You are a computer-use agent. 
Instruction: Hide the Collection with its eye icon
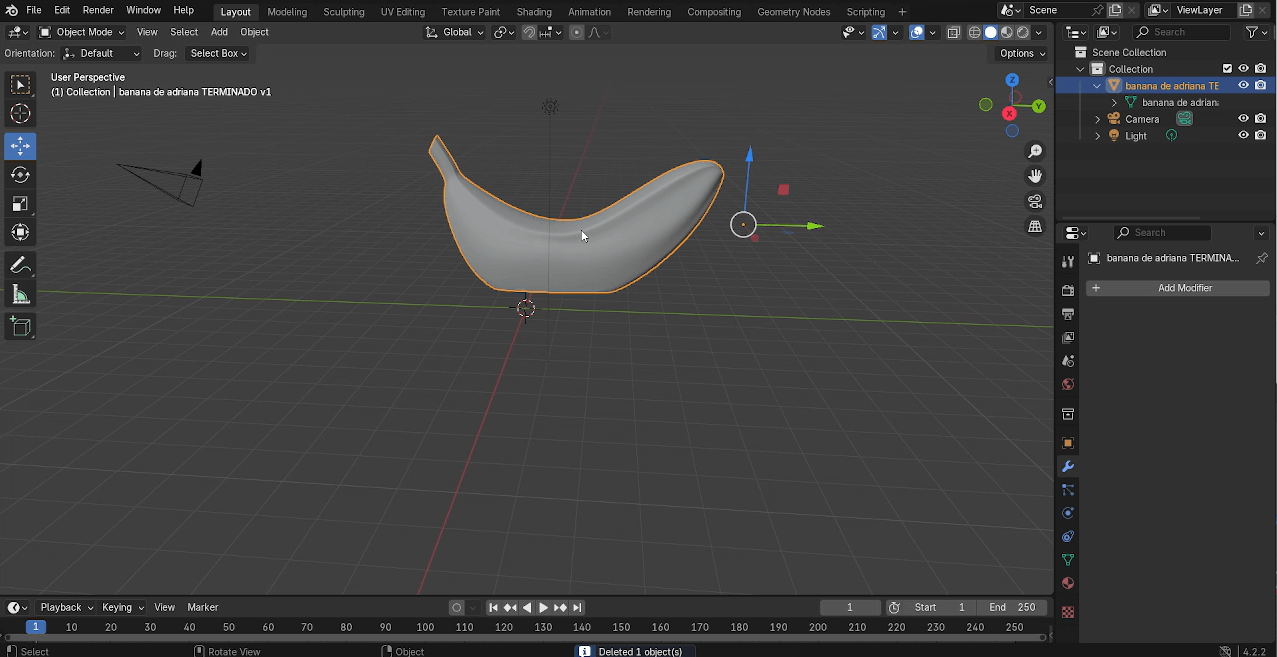(1244, 69)
